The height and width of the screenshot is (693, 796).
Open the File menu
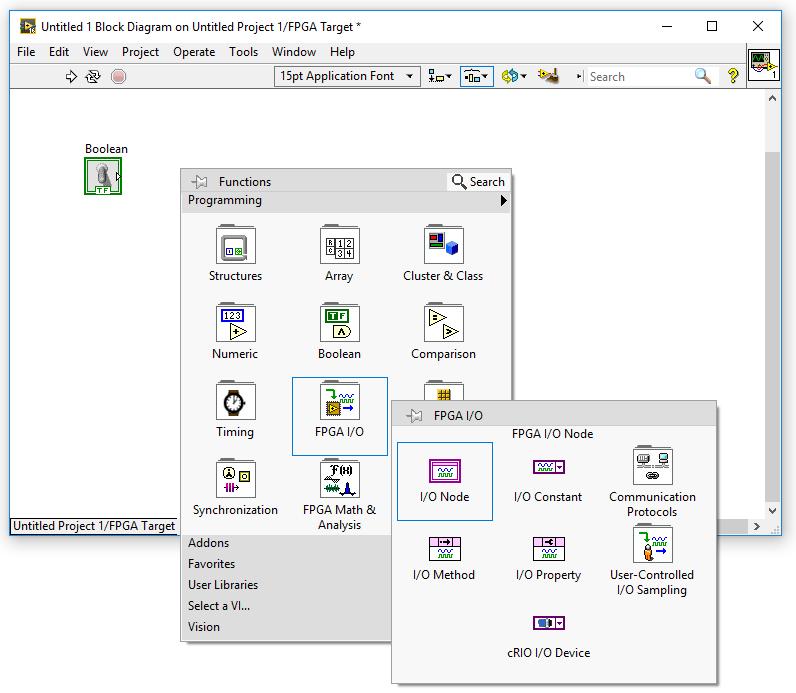coord(26,52)
